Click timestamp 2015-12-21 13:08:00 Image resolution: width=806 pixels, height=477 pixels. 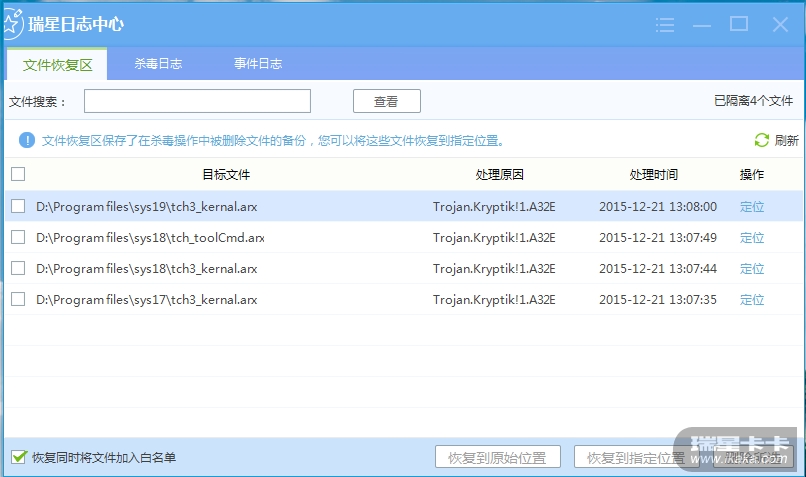658,207
